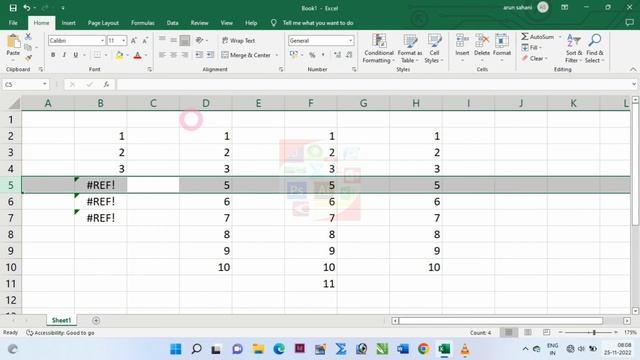Align text right

[185, 55]
